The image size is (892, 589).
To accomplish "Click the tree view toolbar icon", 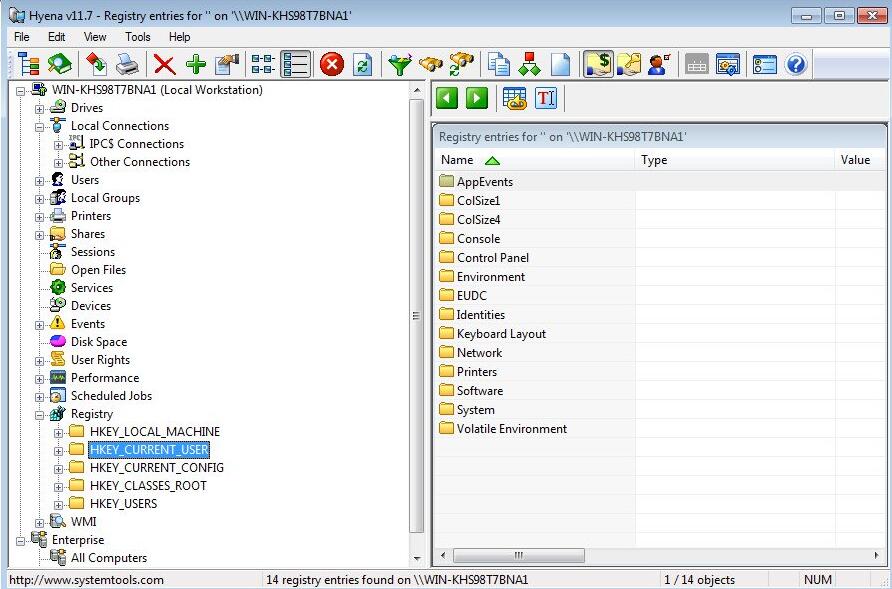I will click(28, 64).
